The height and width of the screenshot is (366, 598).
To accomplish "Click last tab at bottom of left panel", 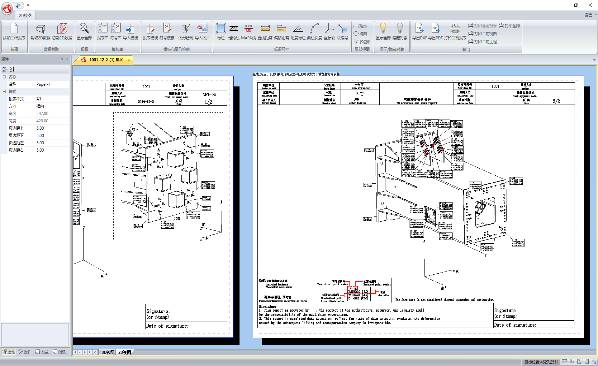I will (60, 352).
